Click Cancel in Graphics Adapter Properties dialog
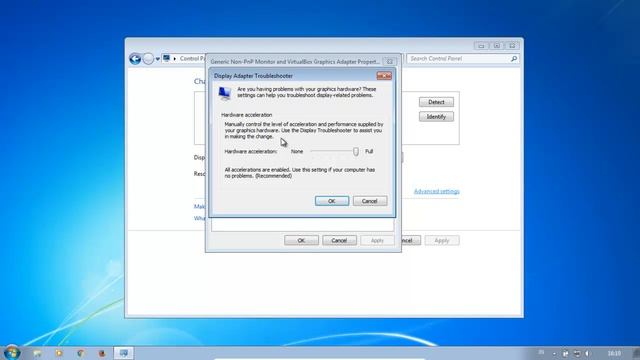The width and height of the screenshot is (640, 360). pos(339,240)
